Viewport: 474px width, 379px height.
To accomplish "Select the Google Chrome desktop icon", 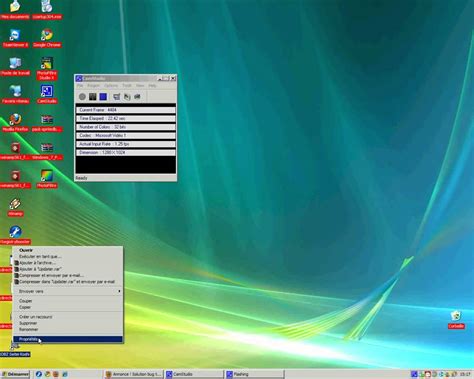I will (x=47, y=38).
